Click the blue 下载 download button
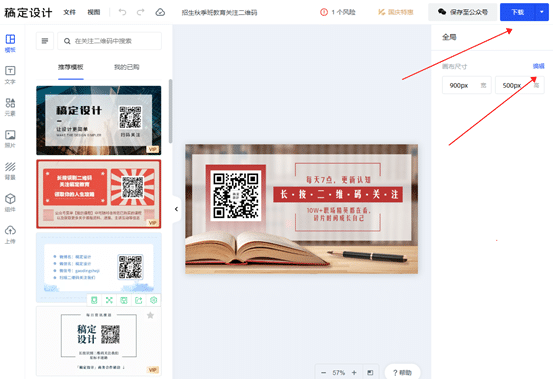553x379 pixels. click(518, 12)
